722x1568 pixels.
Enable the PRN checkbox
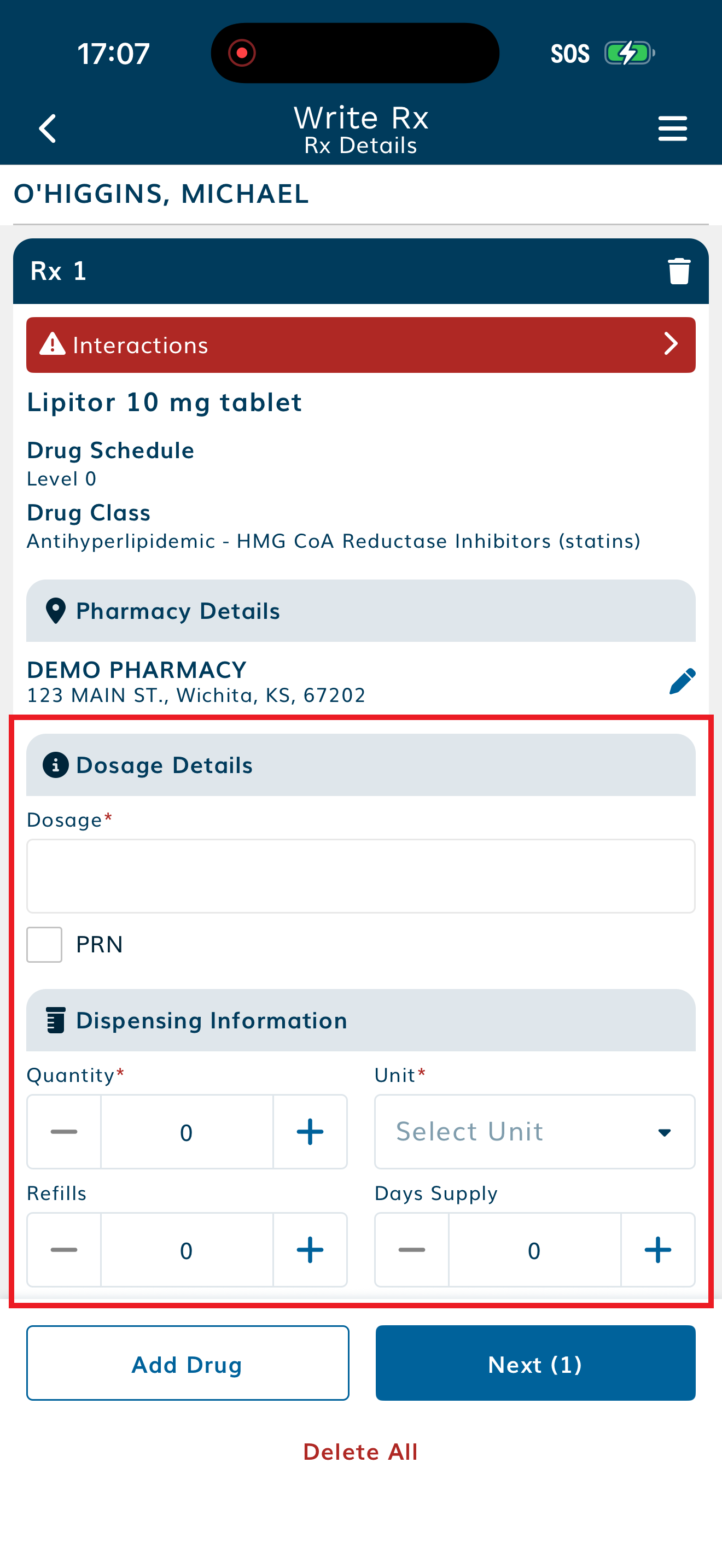pyautogui.click(x=44, y=944)
